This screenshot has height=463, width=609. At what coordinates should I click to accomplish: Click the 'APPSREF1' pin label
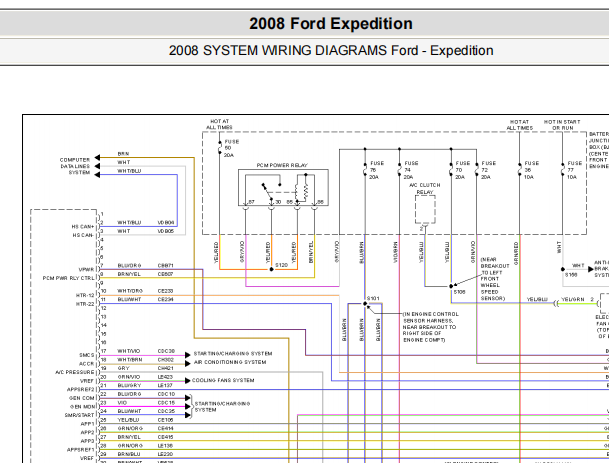80,449
